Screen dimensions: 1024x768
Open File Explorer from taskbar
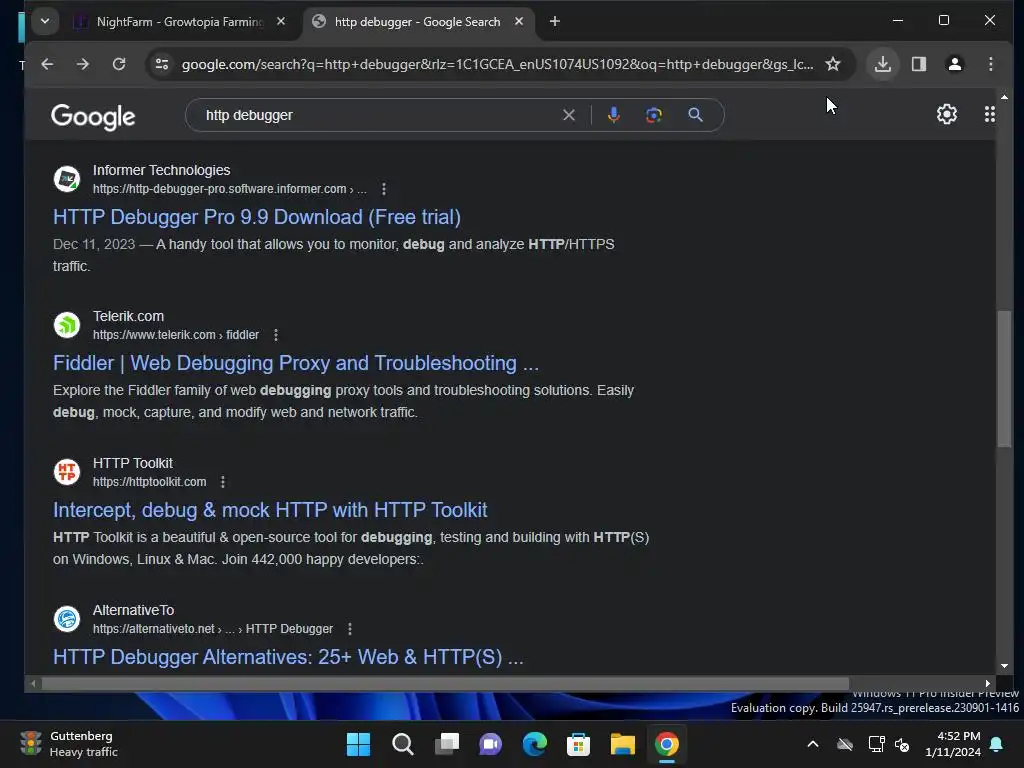click(622, 744)
